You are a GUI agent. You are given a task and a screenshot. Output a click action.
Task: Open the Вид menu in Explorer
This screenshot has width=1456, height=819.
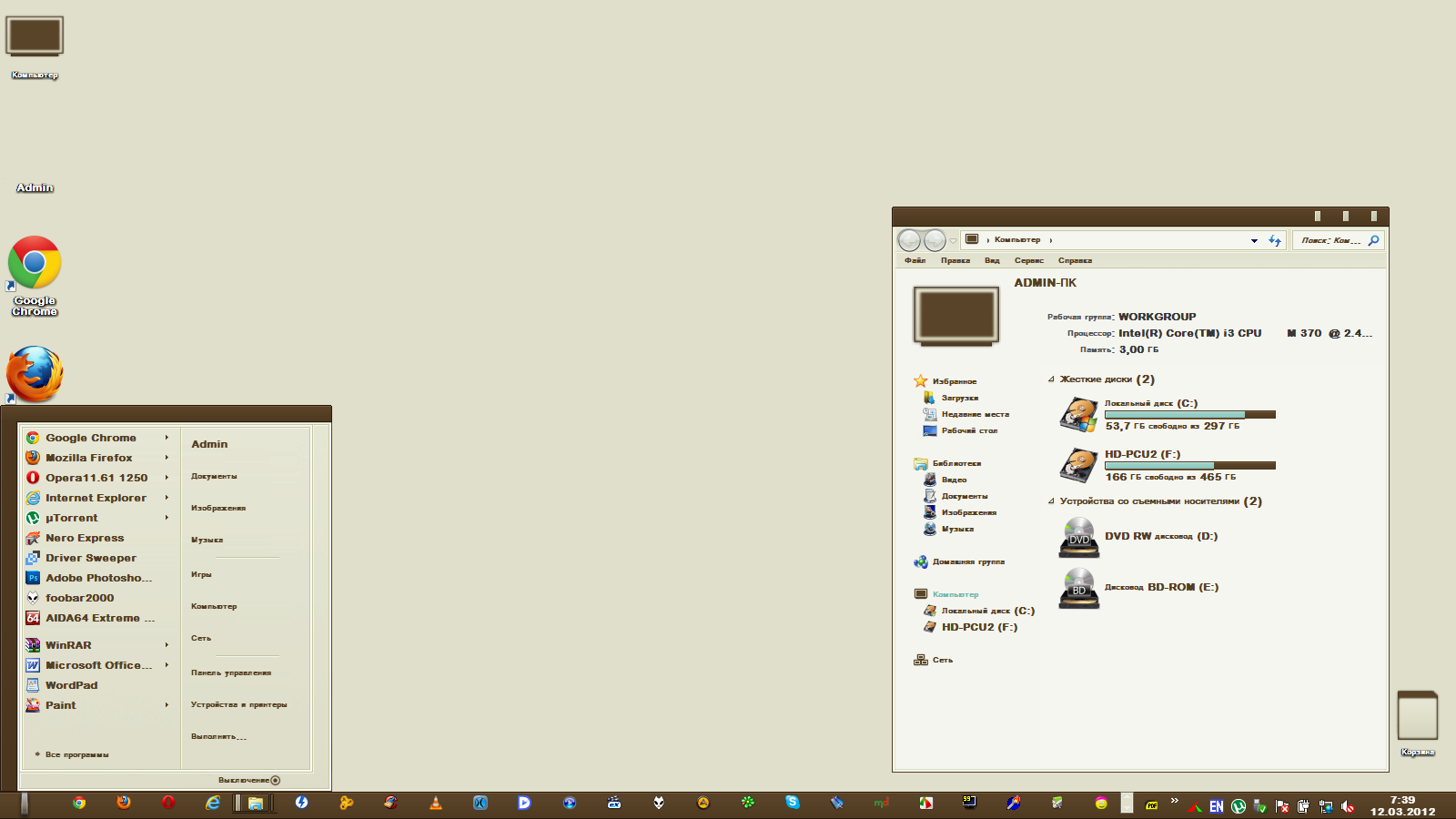click(x=992, y=261)
